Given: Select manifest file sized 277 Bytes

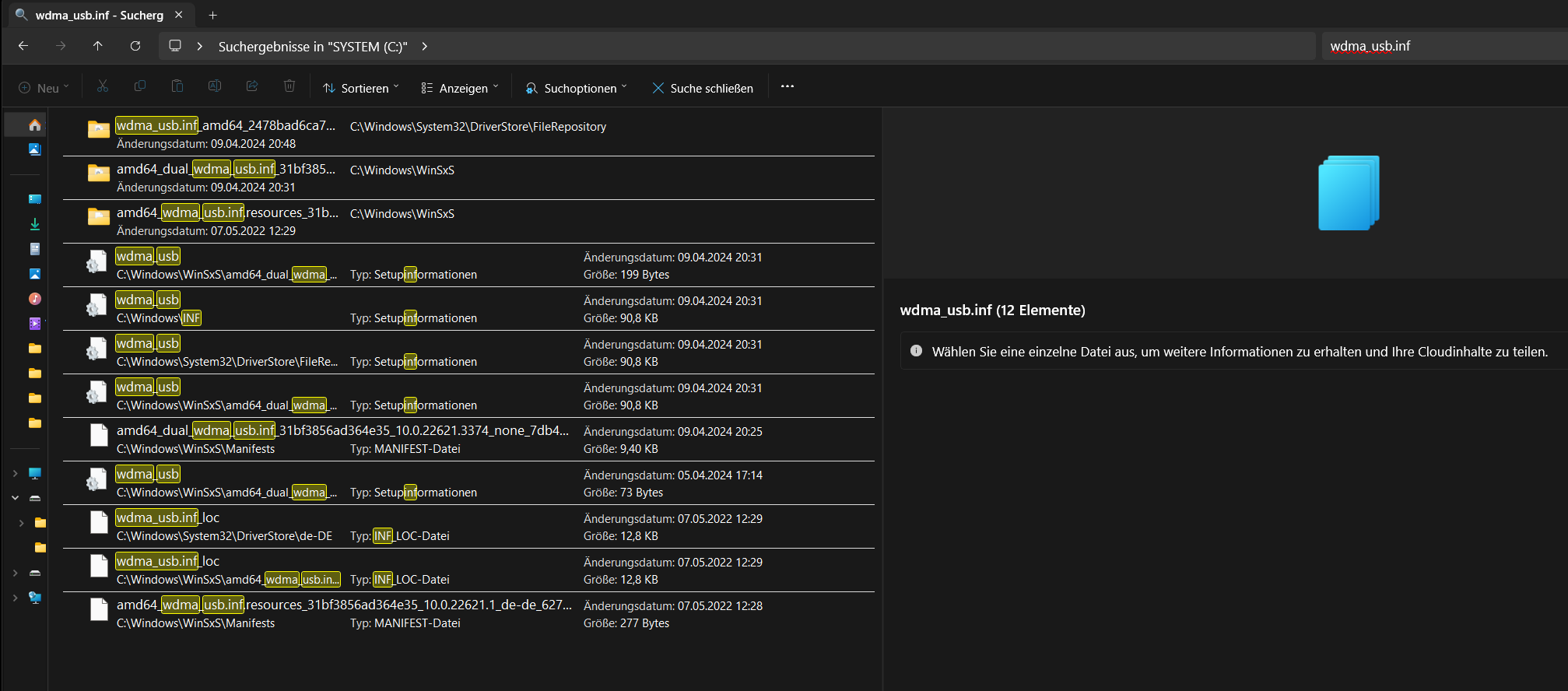Looking at the screenshot, I should click(468, 613).
